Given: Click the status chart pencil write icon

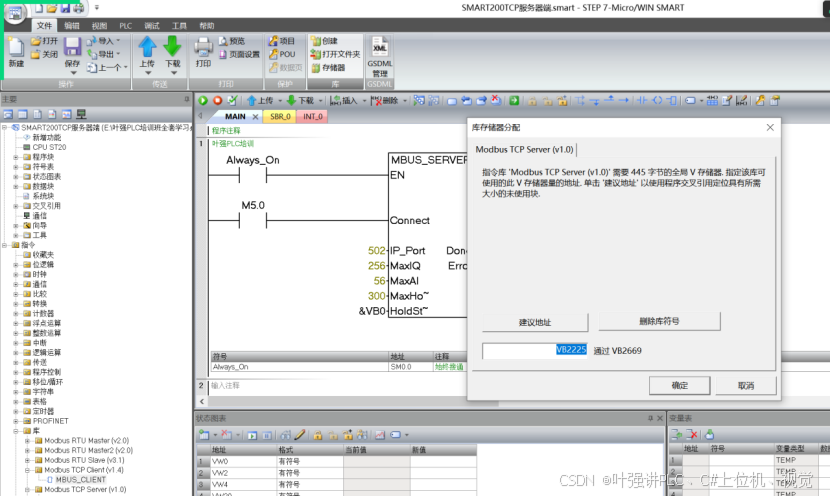Looking at the screenshot, I should pos(300,435).
